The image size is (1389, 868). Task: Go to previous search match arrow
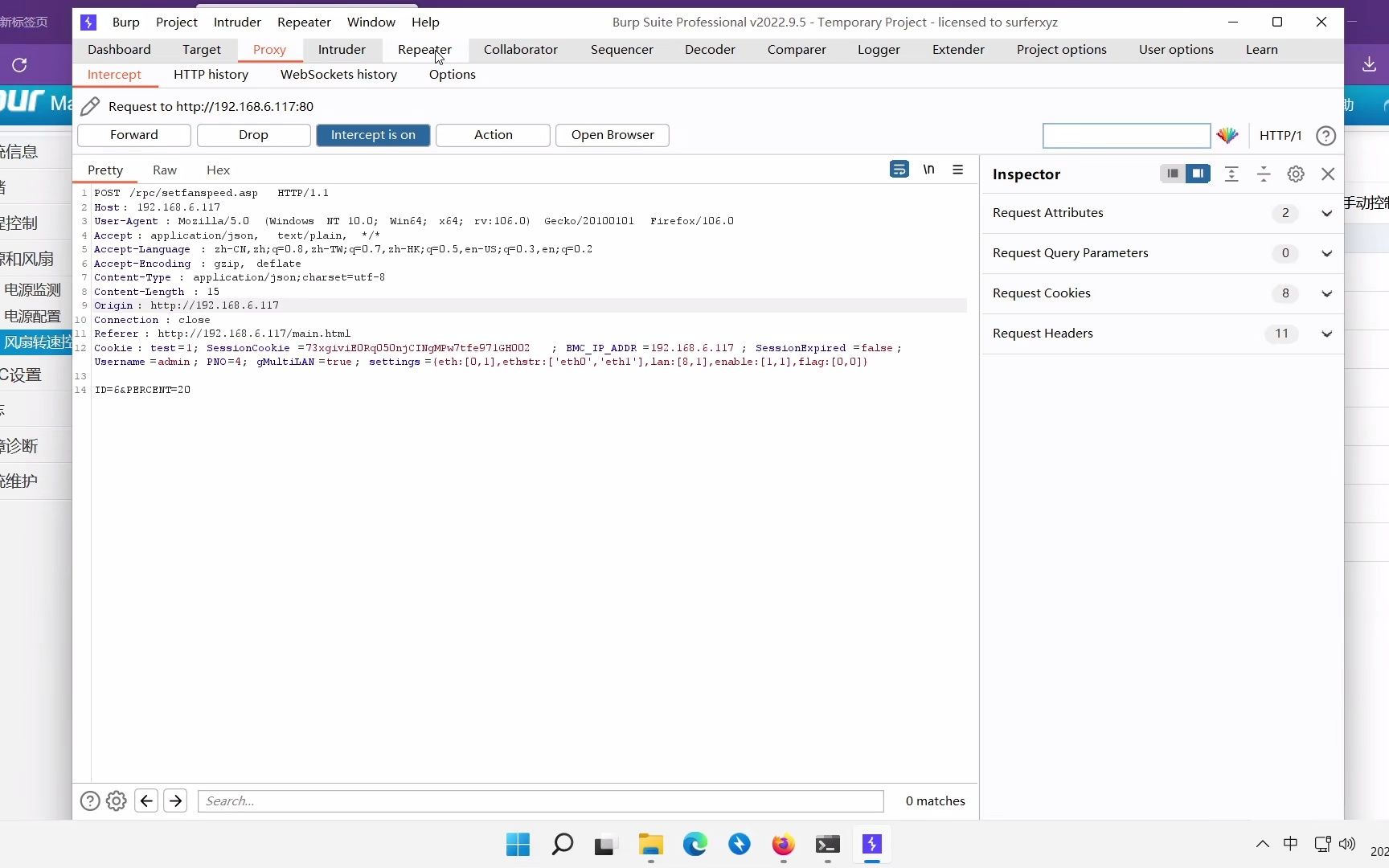pos(146,800)
